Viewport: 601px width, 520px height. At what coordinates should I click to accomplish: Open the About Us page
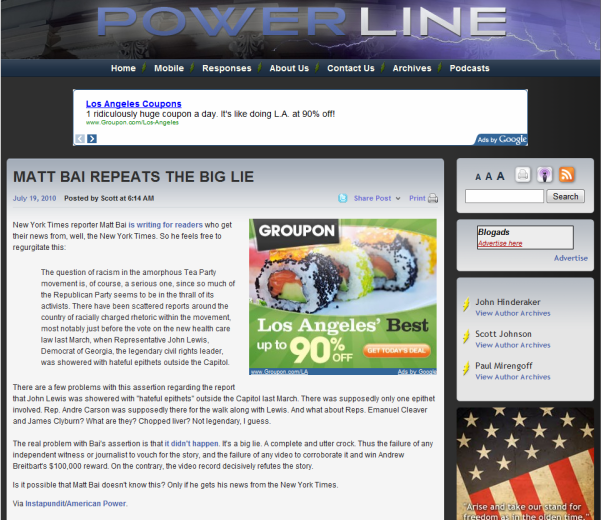(289, 68)
